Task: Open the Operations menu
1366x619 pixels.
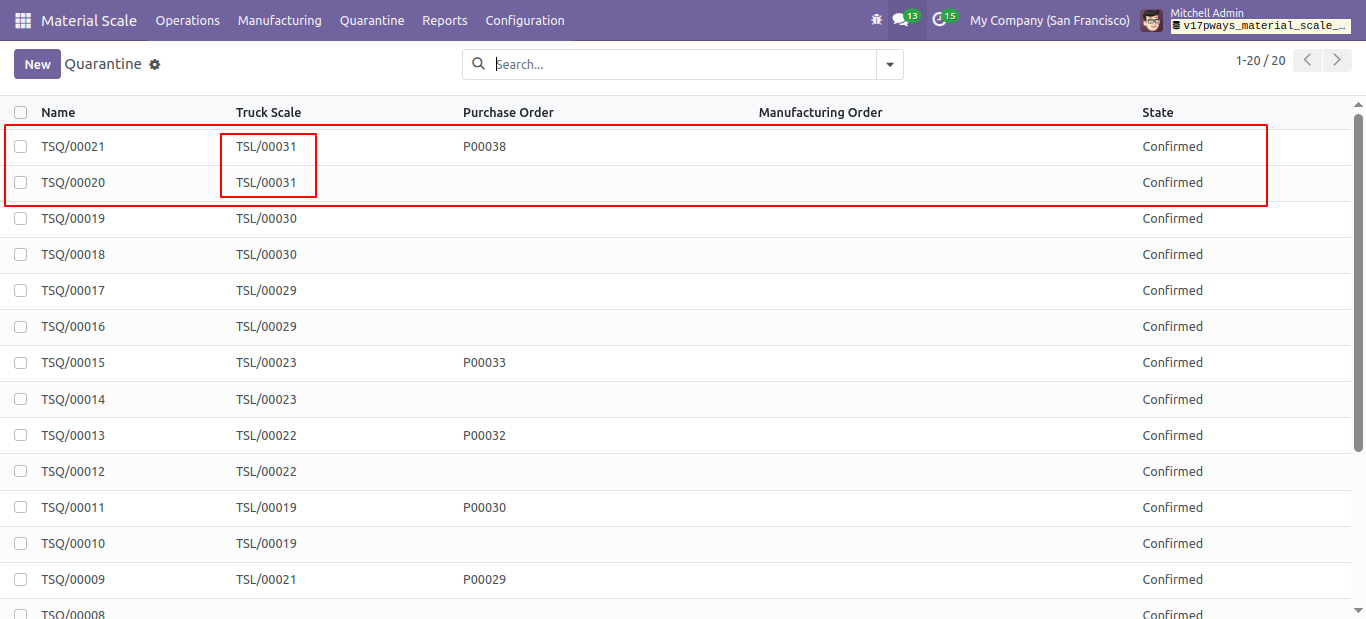Action: coord(188,20)
